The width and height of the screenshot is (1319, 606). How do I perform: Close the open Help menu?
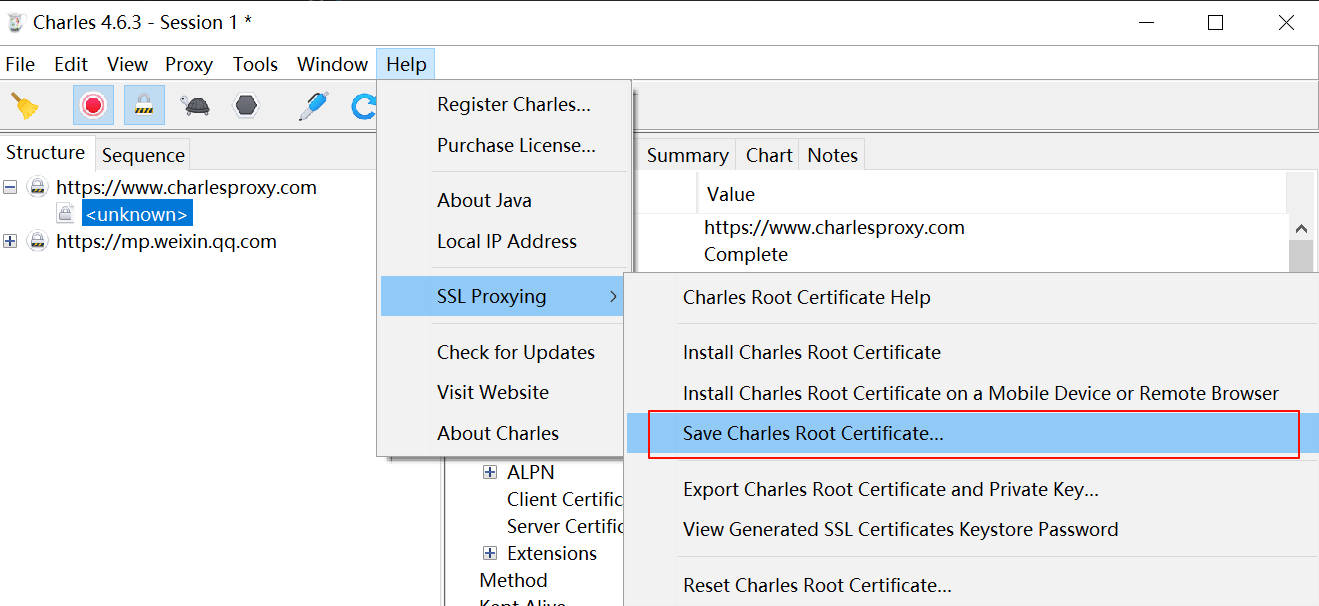pyautogui.click(x=406, y=64)
